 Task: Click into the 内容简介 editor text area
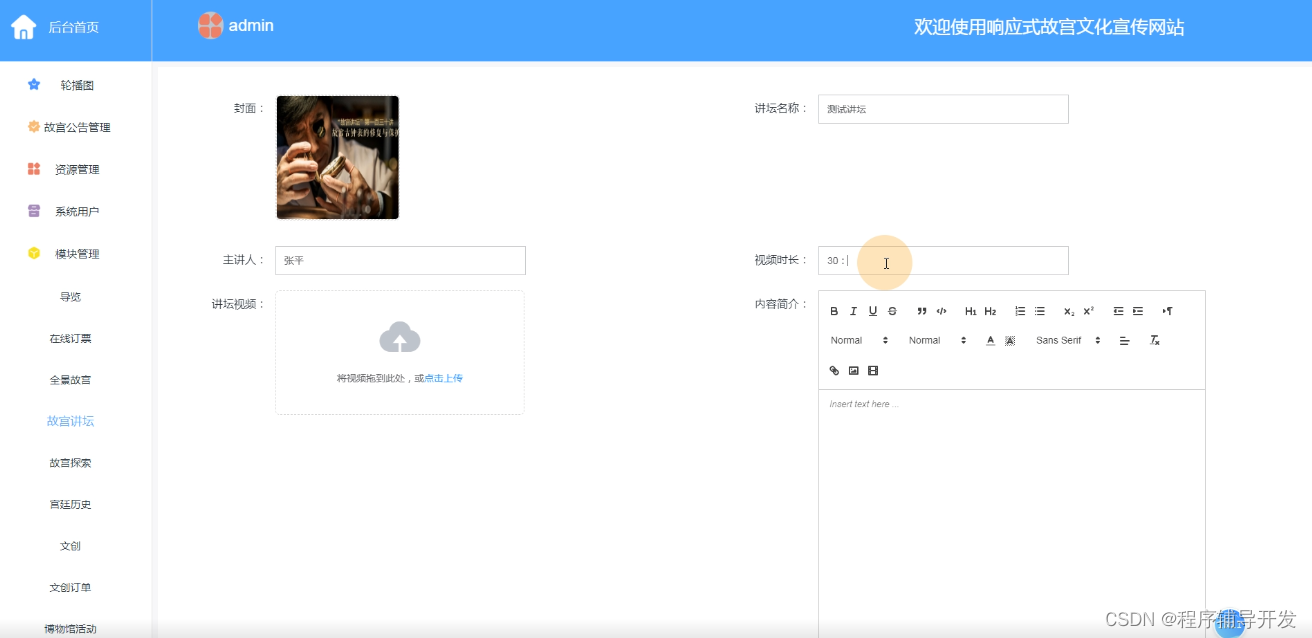pyautogui.click(x=1011, y=513)
